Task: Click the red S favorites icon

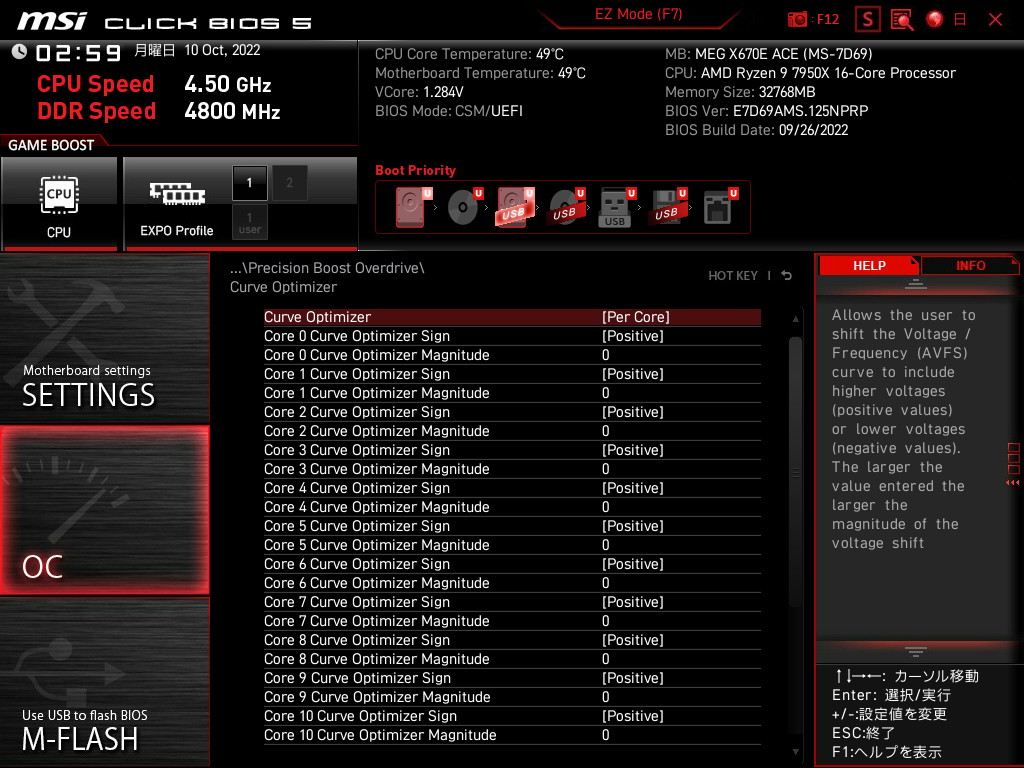Action: pos(867,20)
